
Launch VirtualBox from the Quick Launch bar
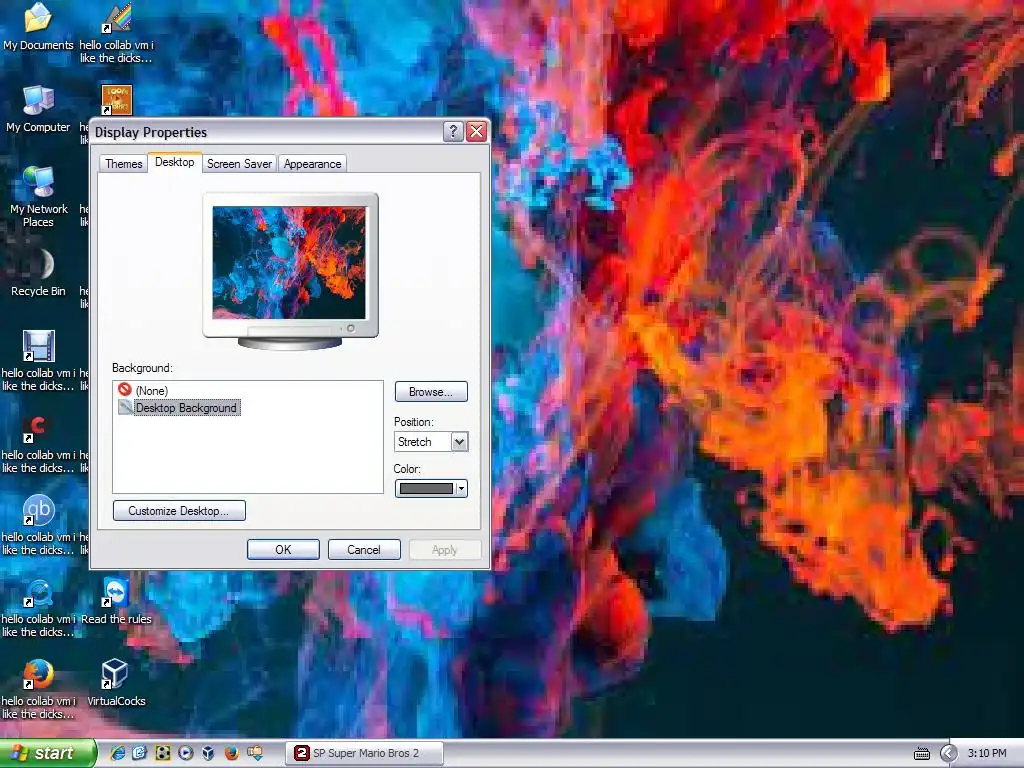pyautogui.click(x=208, y=753)
